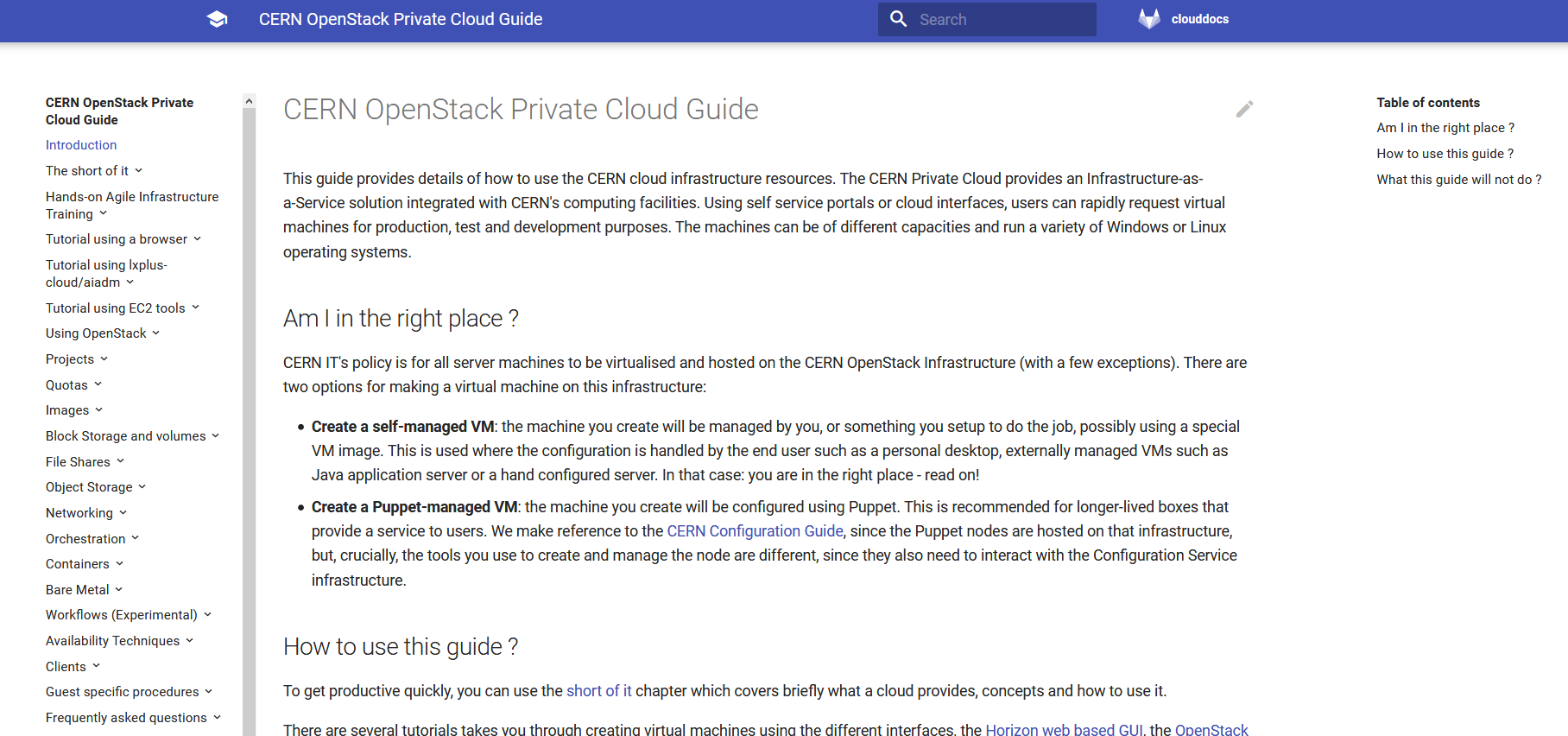Image resolution: width=1568 pixels, height=736 pixels.
Task: Click the 'Am I in the right place ?' heading
Action: [x=401, y=319]
